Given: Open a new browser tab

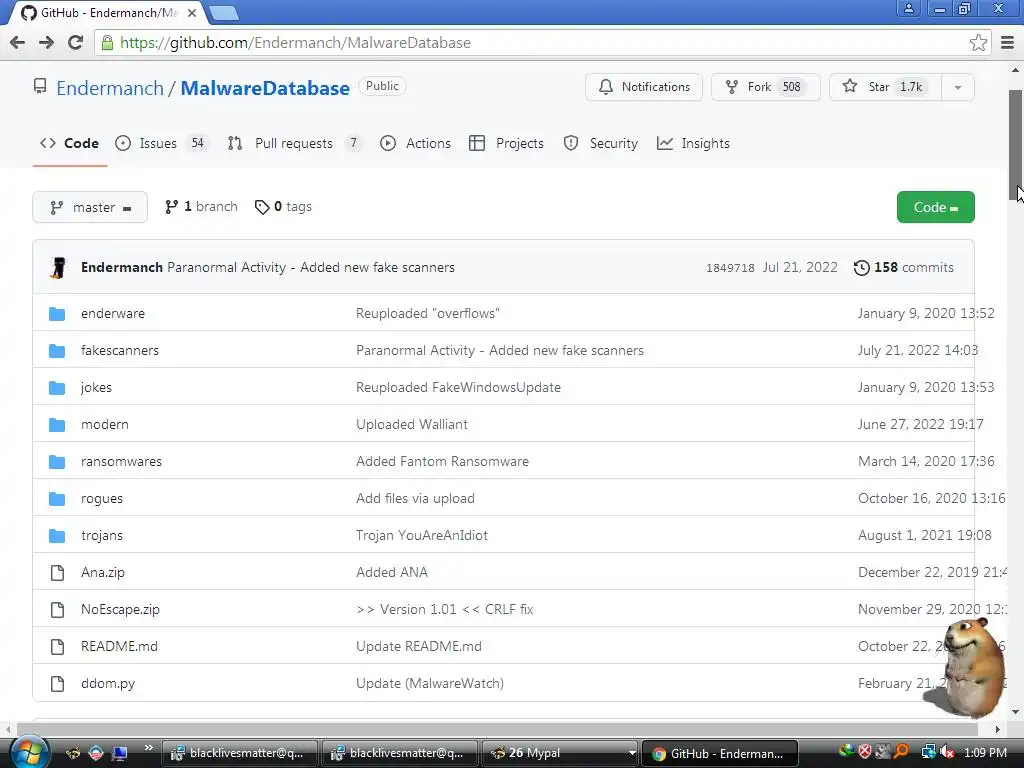Looking at the screenshot, I should (224, 12).
